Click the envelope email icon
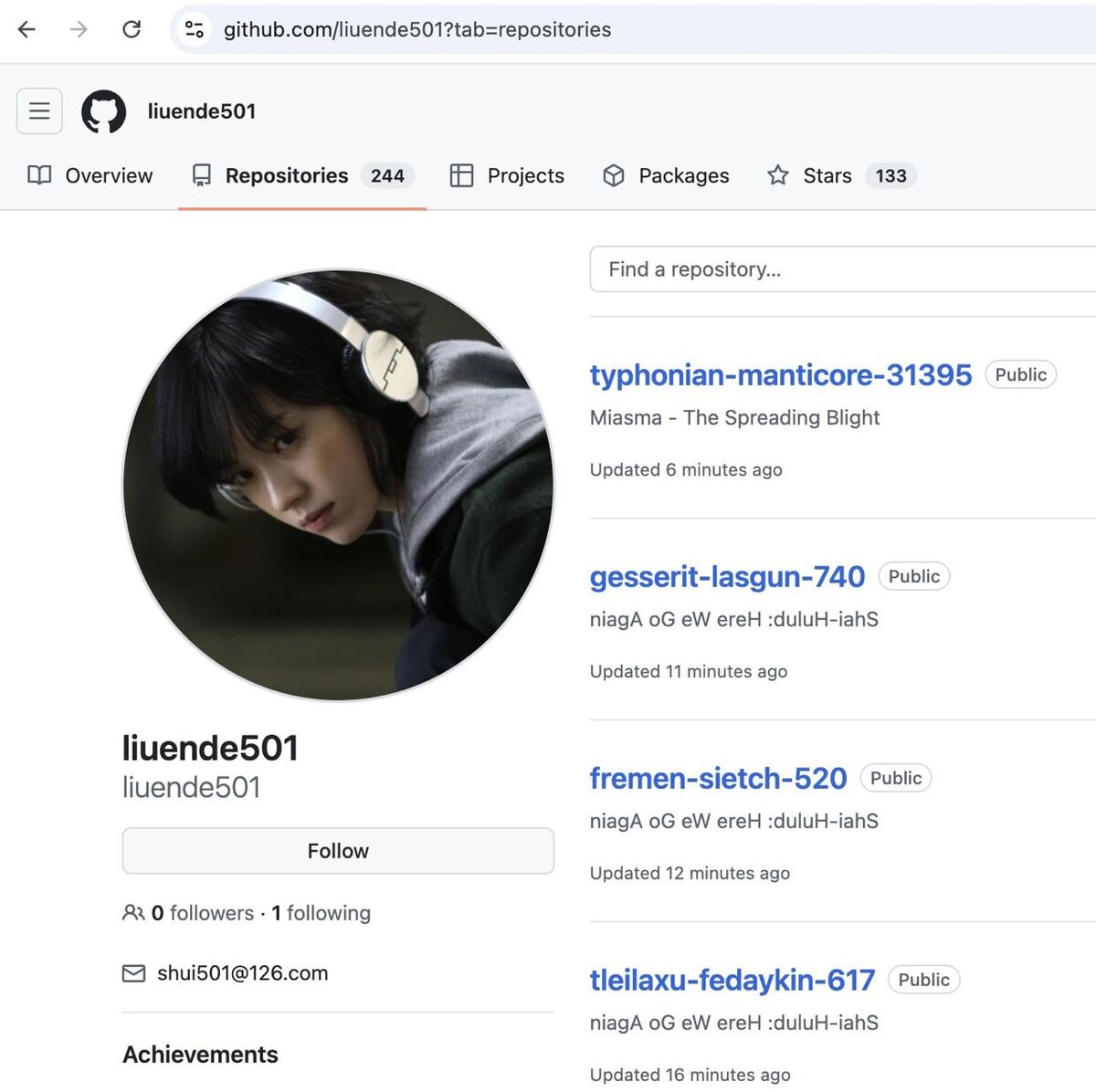 133,973
